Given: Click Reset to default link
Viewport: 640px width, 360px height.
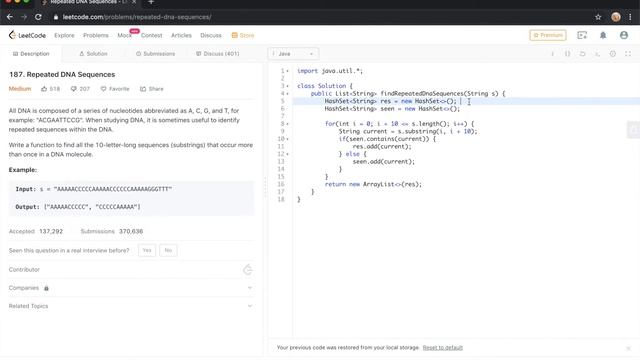Looking at the screenshot, I should tap(442, 348).
